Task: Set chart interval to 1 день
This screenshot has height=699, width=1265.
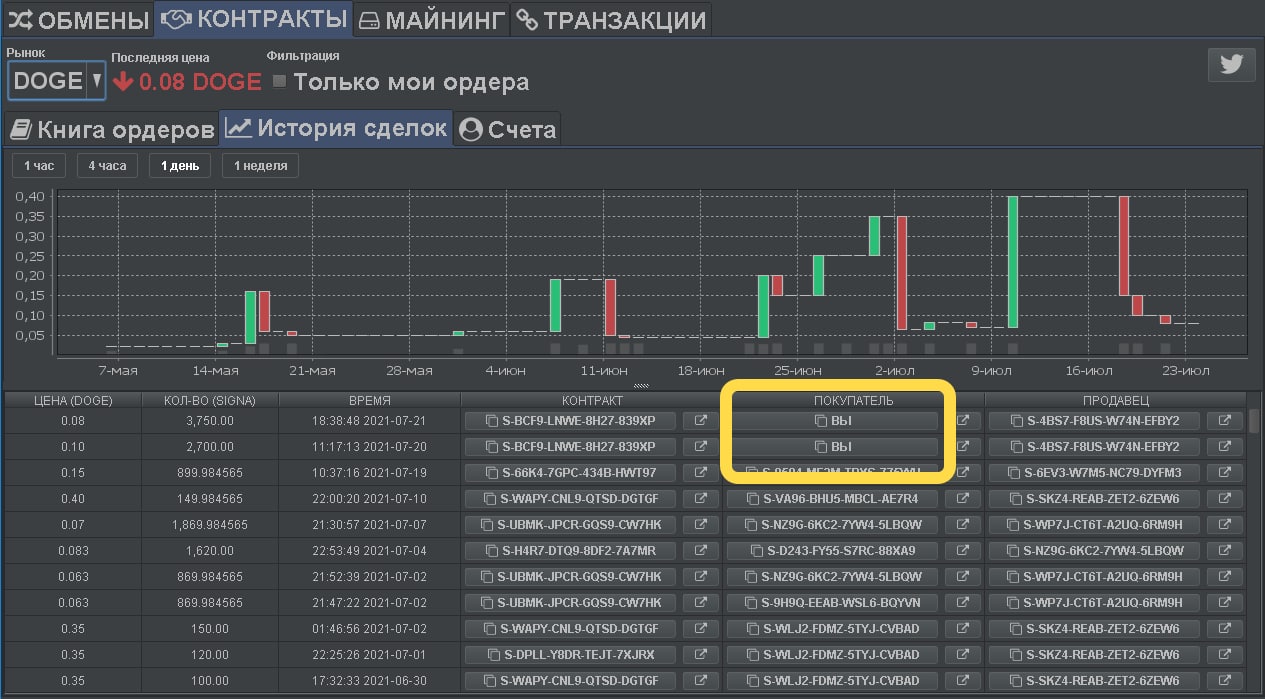Action: pos(180,166)
